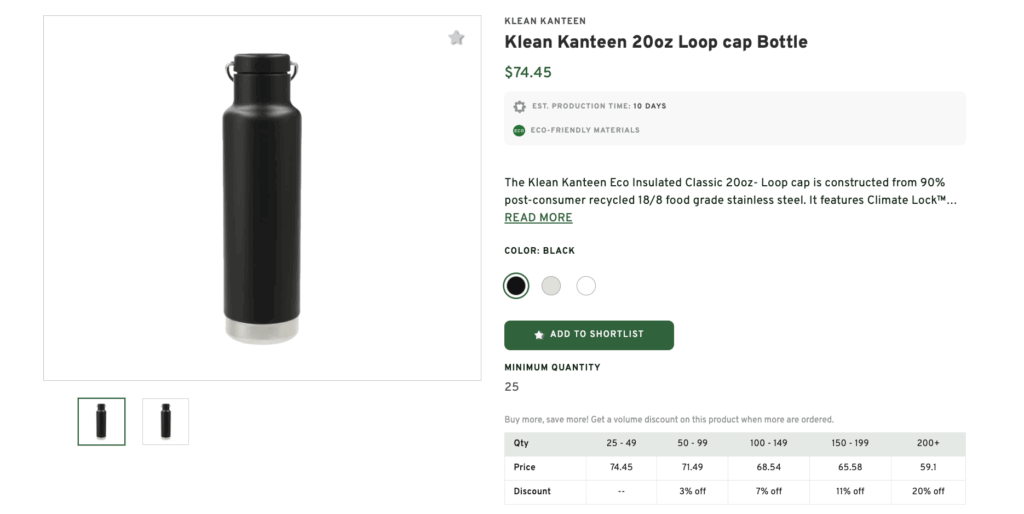1024x514 pixels.
Task: Click the product title heading
Action: click(x=655, y=42)
